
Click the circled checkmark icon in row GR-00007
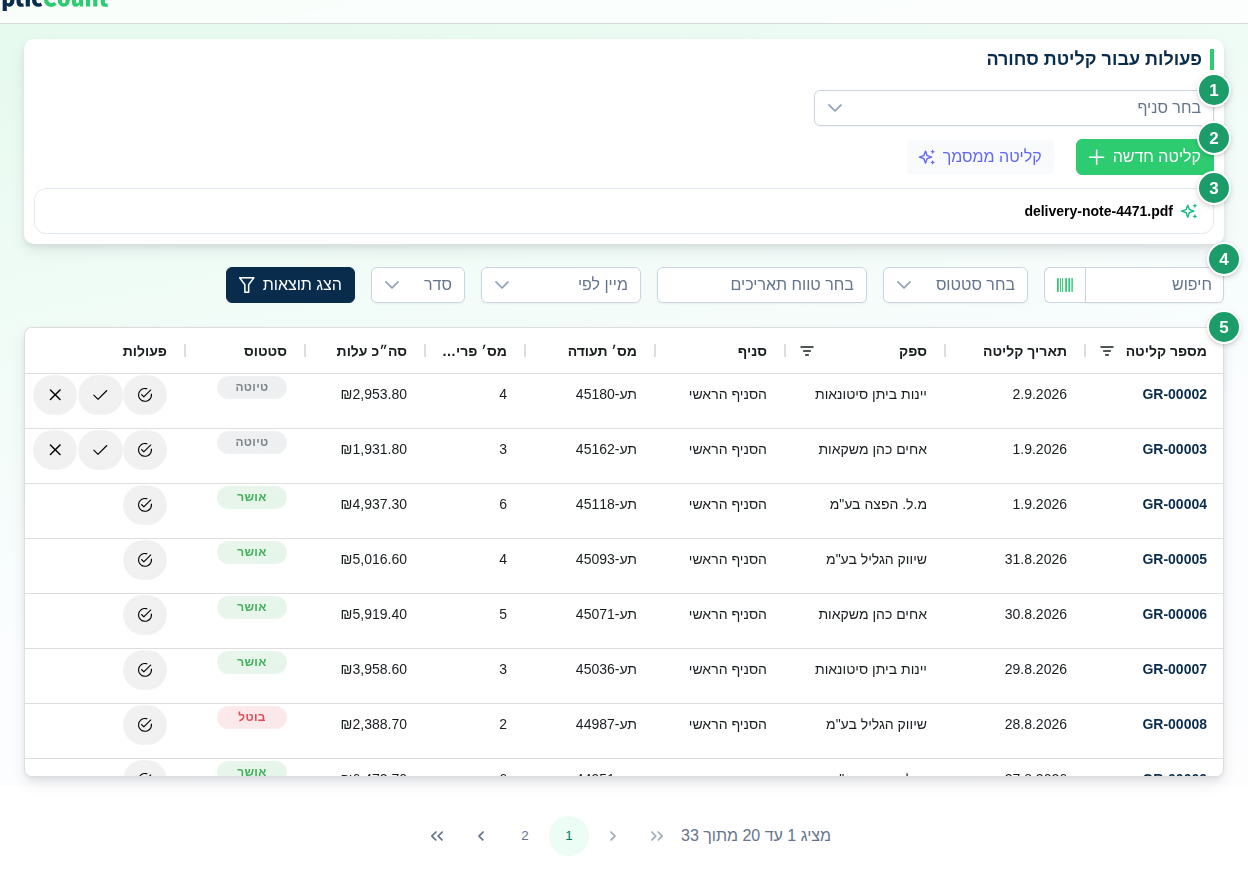pyautogui.click(x=145, y=670)
